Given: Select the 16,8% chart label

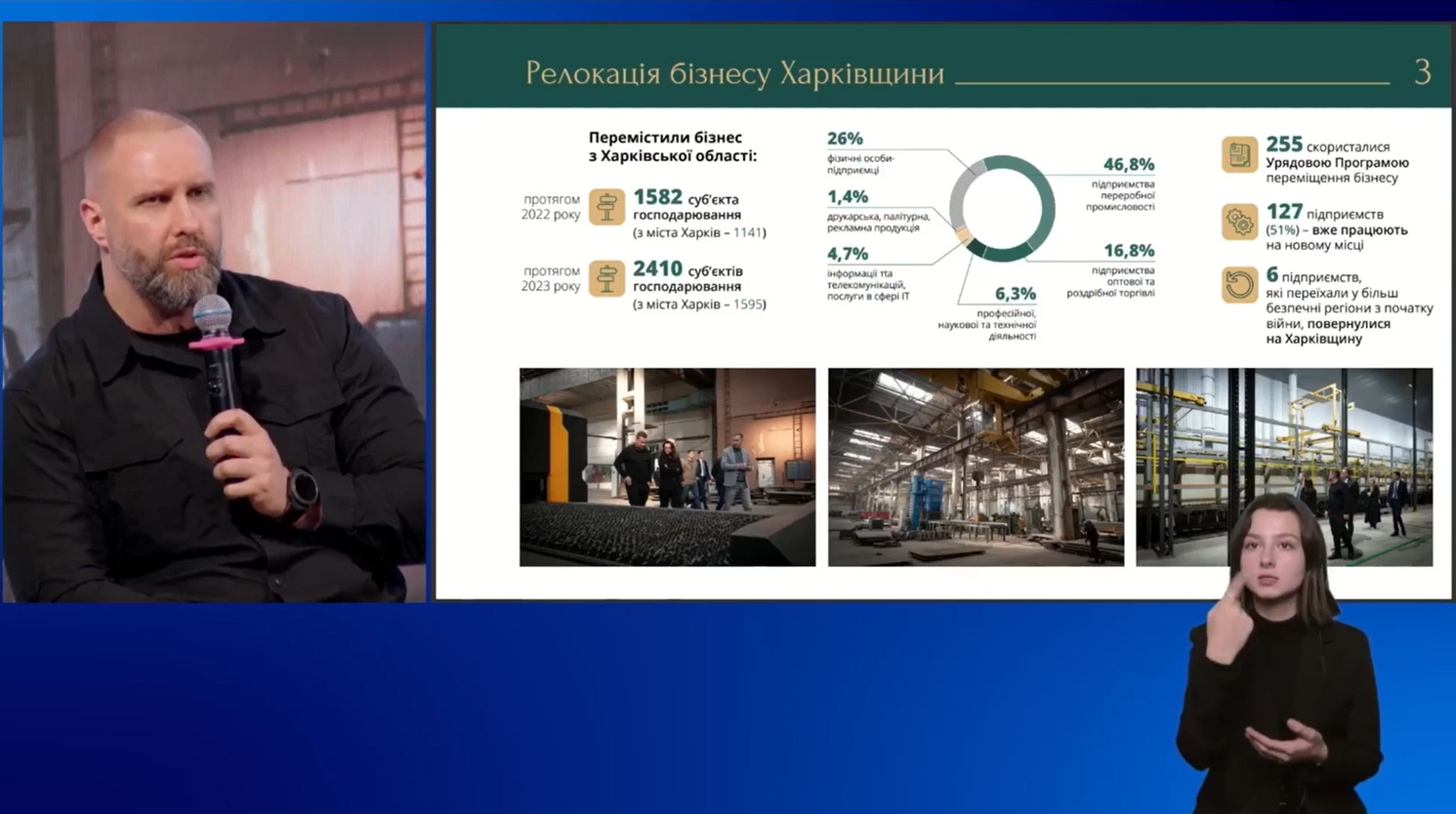Looking at the screenshot, I should point(1128,251).
